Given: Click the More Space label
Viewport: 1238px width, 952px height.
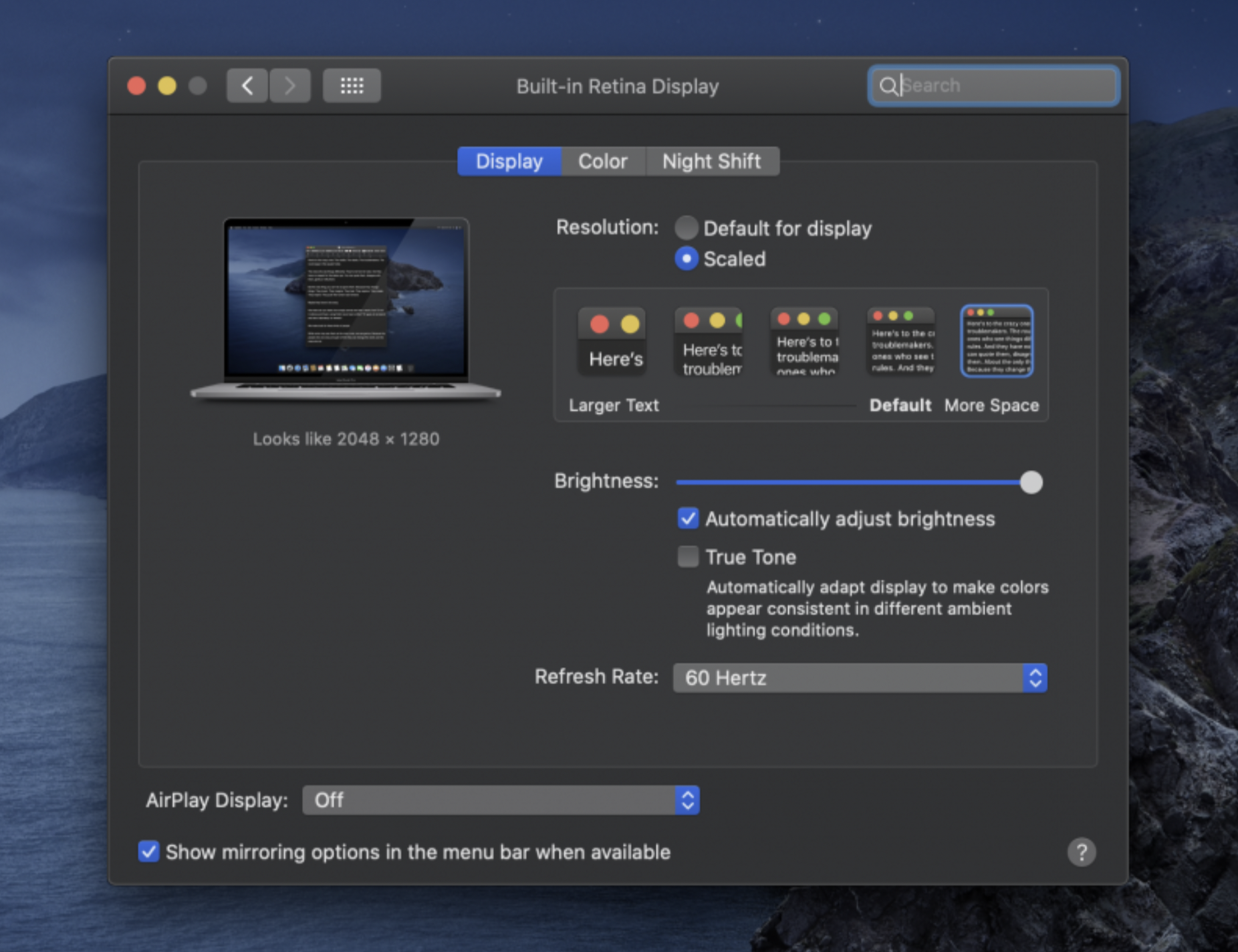Looking at the screenshot, I should pos(991,405).
